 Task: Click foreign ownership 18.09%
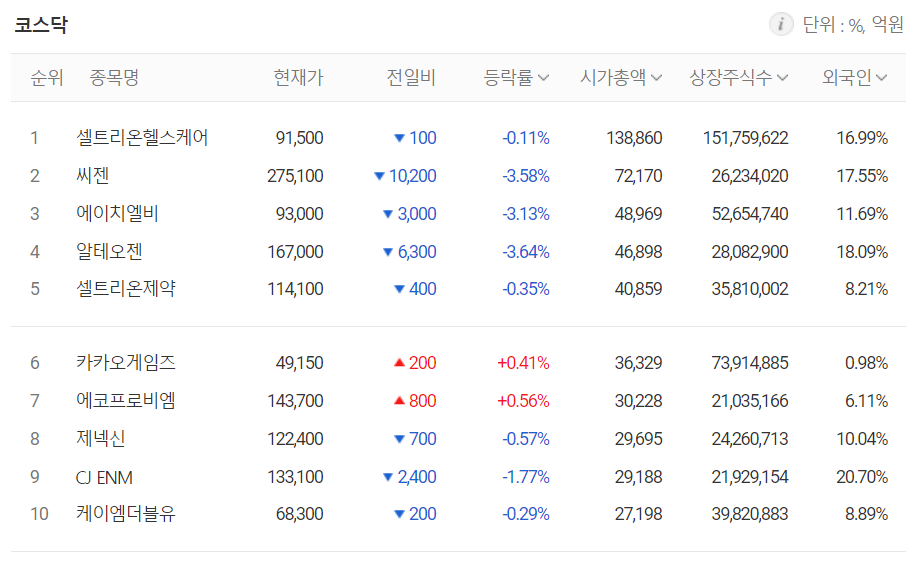[x=863, y=252]
